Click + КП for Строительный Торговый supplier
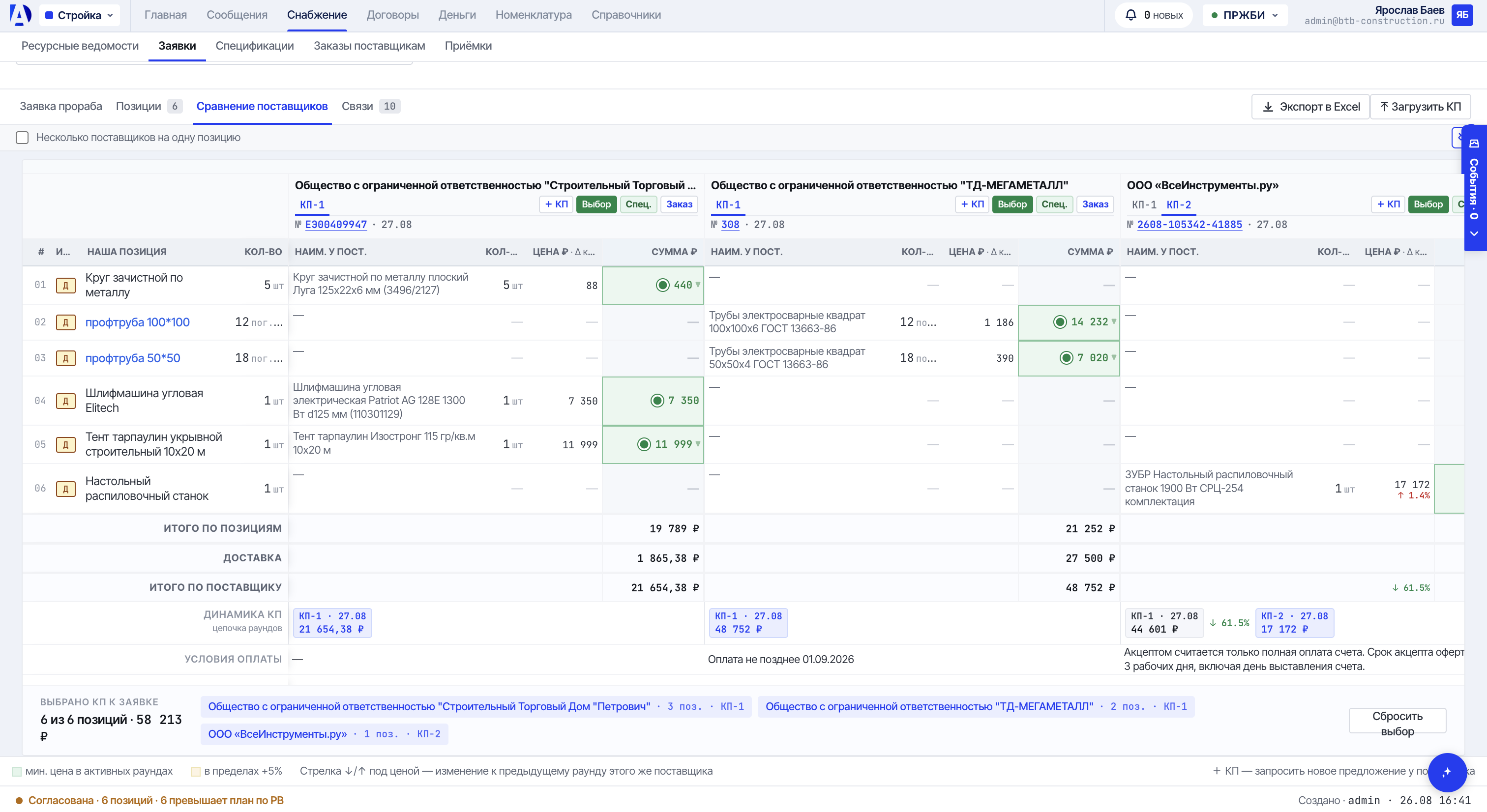The height and width of the screenshot is (812, 1487). (x=556, y=204)
